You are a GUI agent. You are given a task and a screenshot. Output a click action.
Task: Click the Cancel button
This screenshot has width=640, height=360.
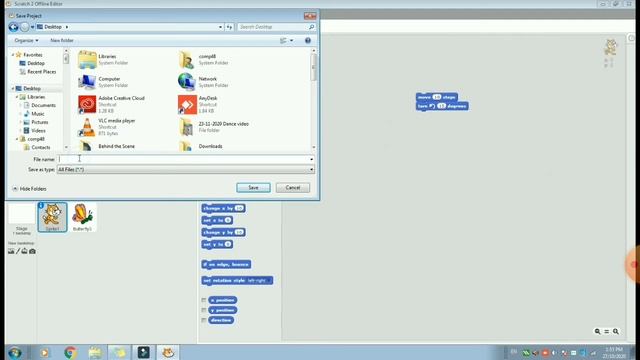tap(293, 188)
